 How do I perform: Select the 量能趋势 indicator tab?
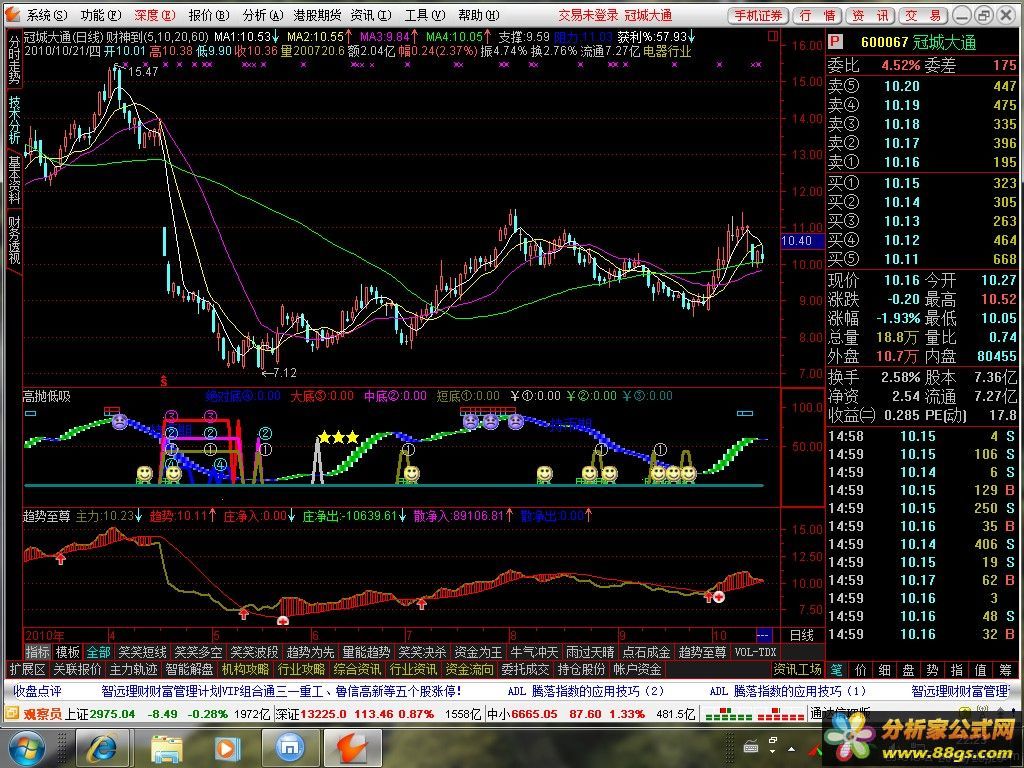click(366, 652)
